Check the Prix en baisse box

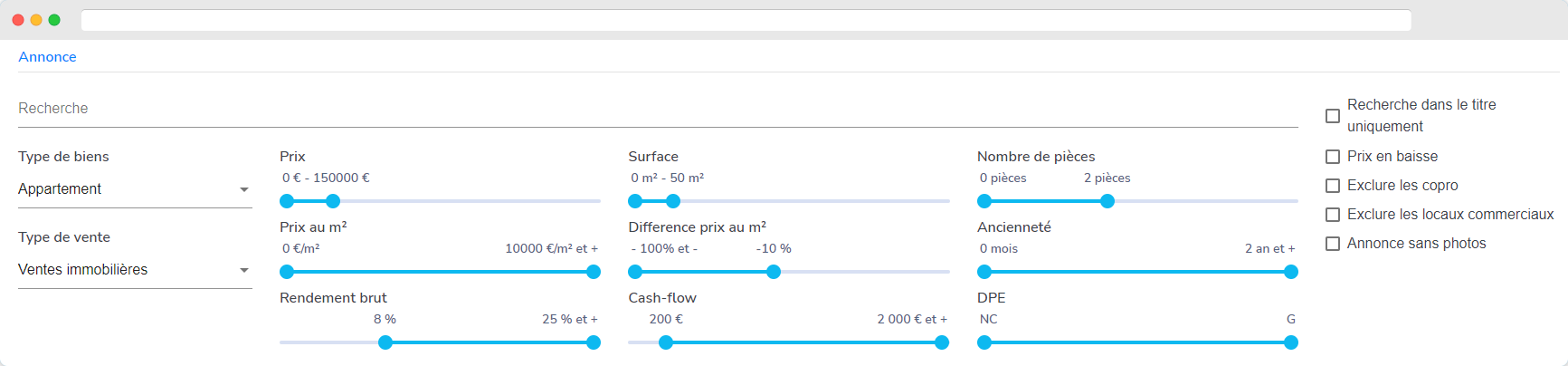point(1333,157)
